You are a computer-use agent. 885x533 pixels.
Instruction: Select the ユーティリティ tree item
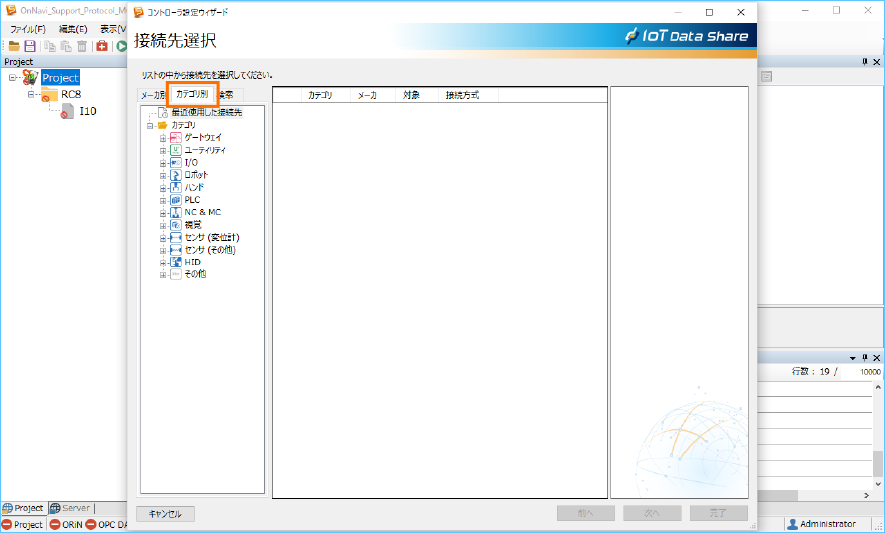tap(205, 150)
